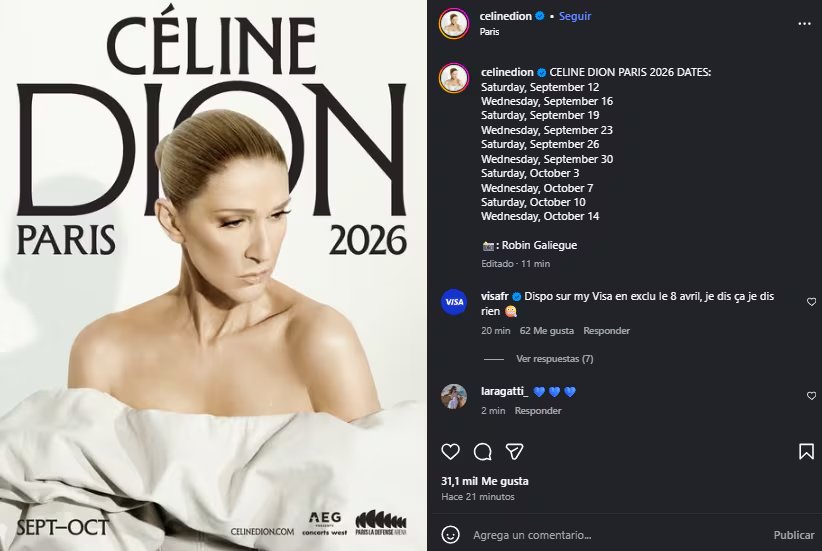
Task: Open the Céline Dion Paris 2026 poster image
Action: [x=213, y=275]
